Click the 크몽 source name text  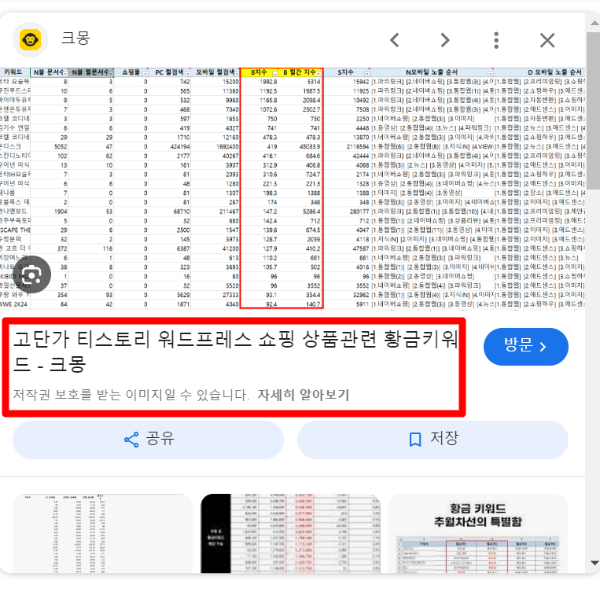tap(76, 38)
